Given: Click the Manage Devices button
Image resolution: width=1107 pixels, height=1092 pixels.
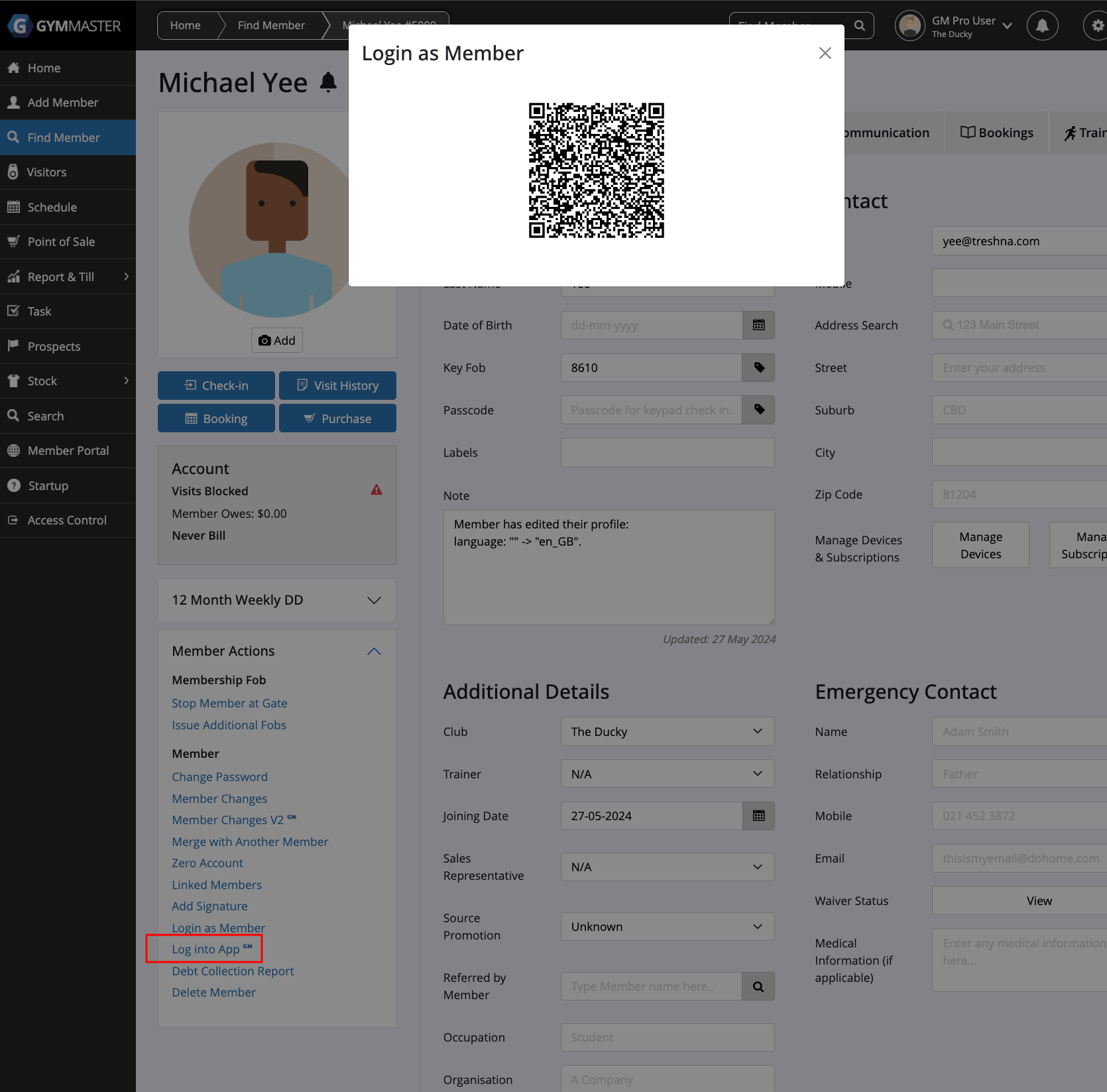Looking at the screenshot, I should [980, 545].
